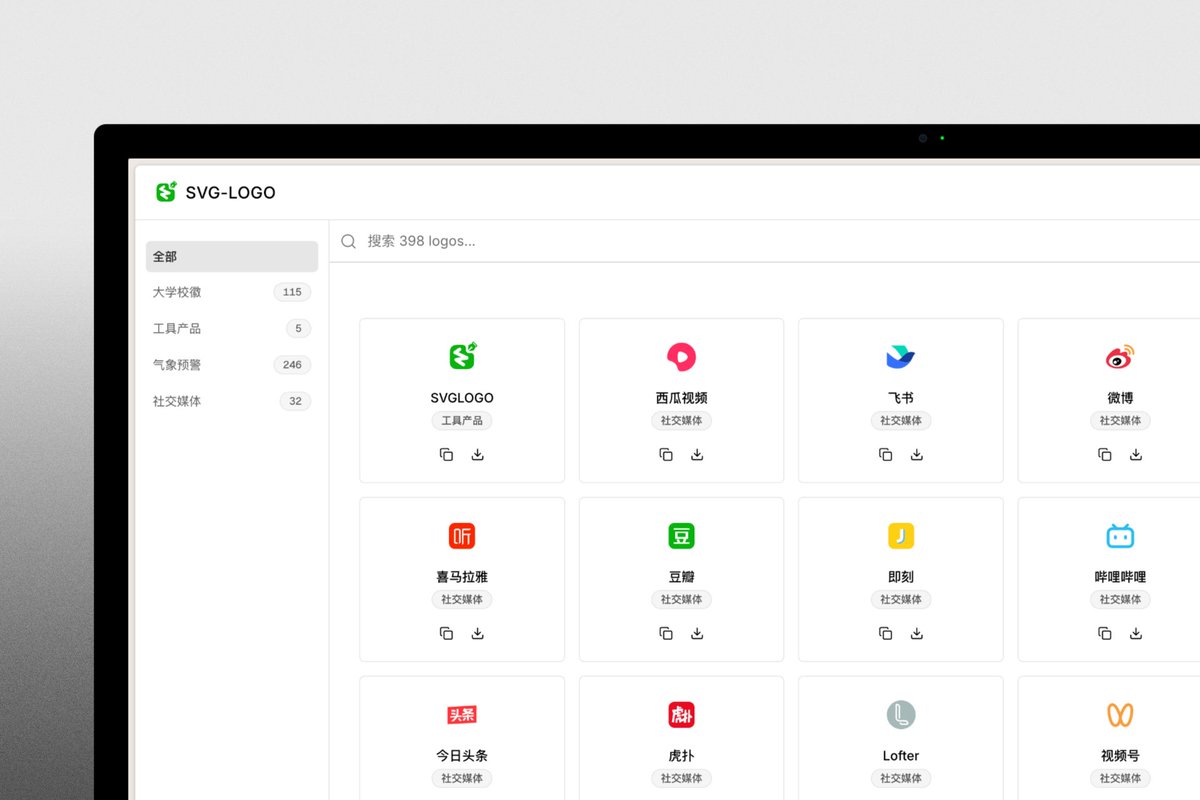Click the 社交媒体 tag on 西瓜视频 card
The width and height of the screenshot is (1200, 800).
[681, 421]
